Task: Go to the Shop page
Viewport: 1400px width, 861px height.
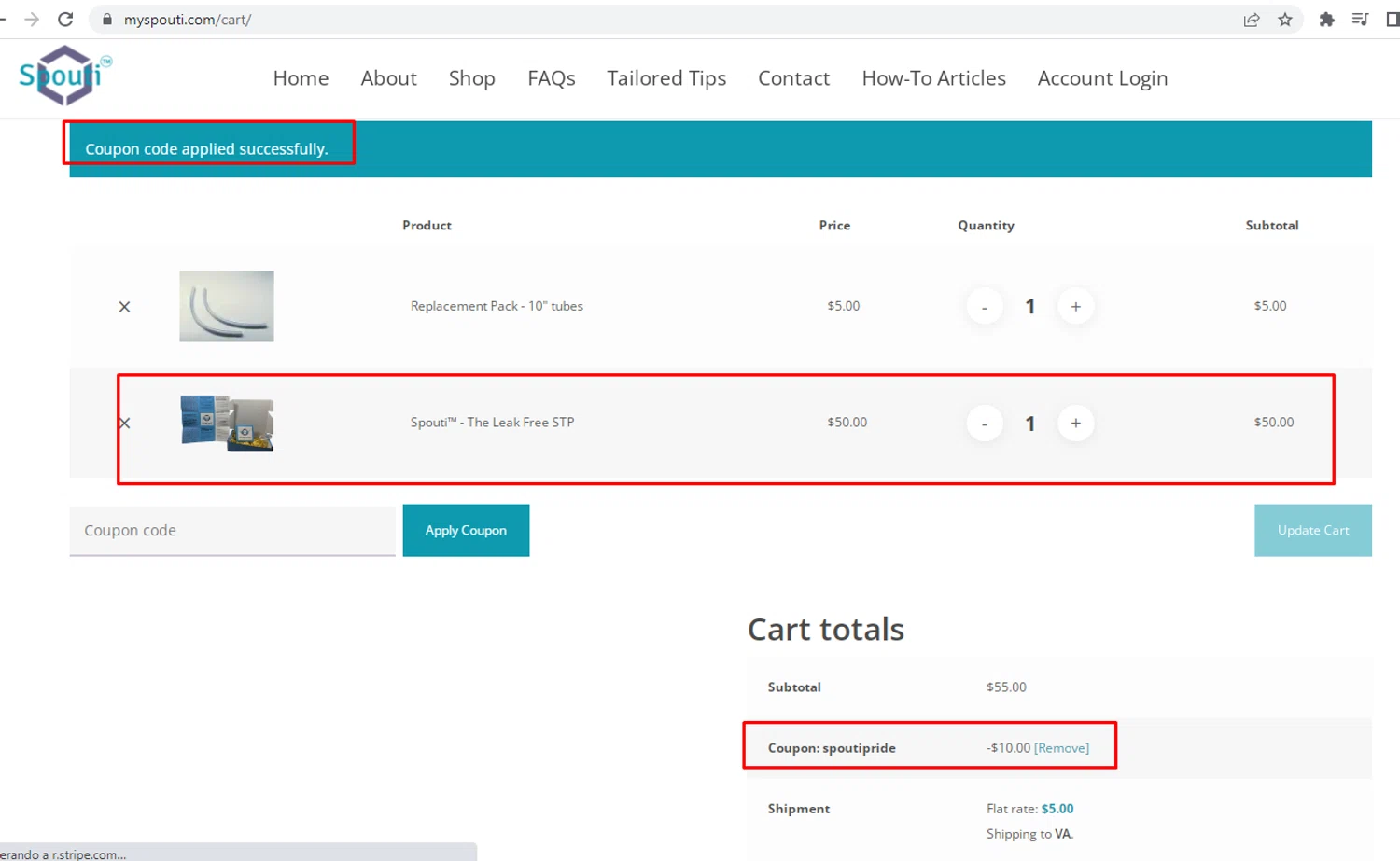Action: click(471, 78)
